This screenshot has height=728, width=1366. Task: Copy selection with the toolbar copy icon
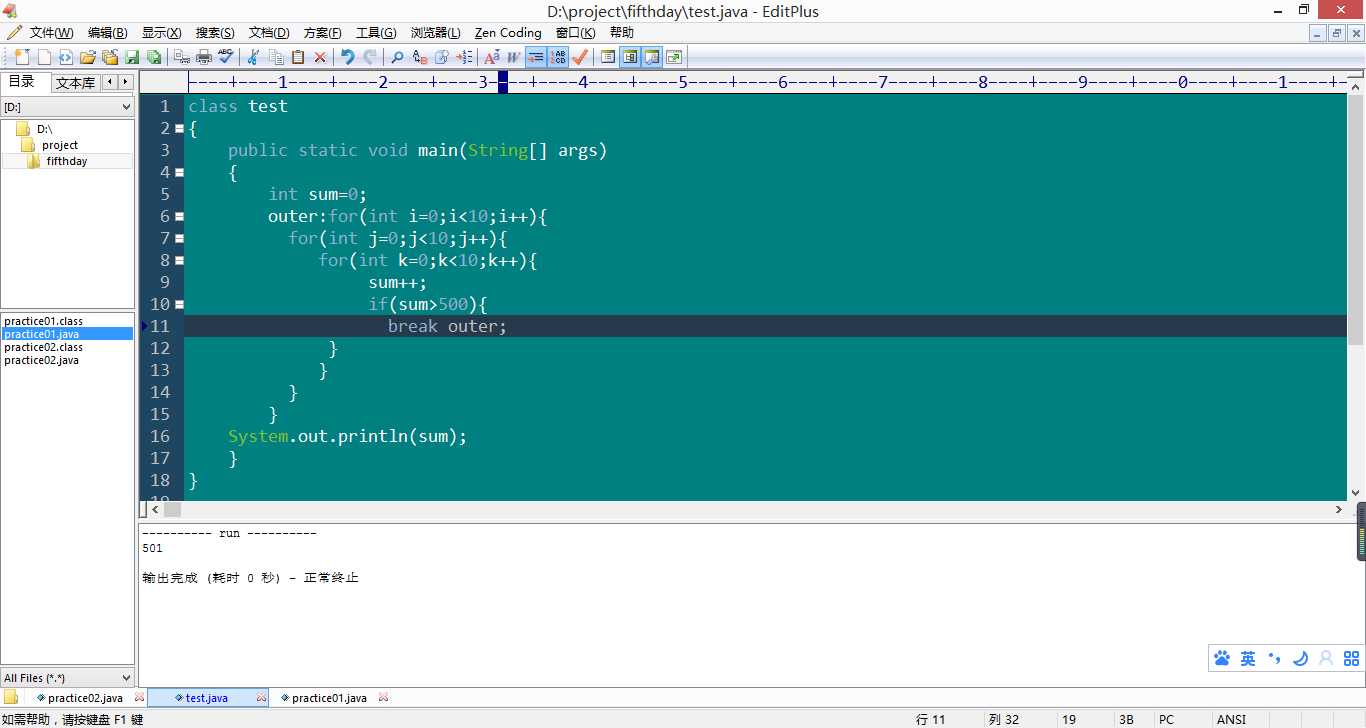click(x=277, y=57)
